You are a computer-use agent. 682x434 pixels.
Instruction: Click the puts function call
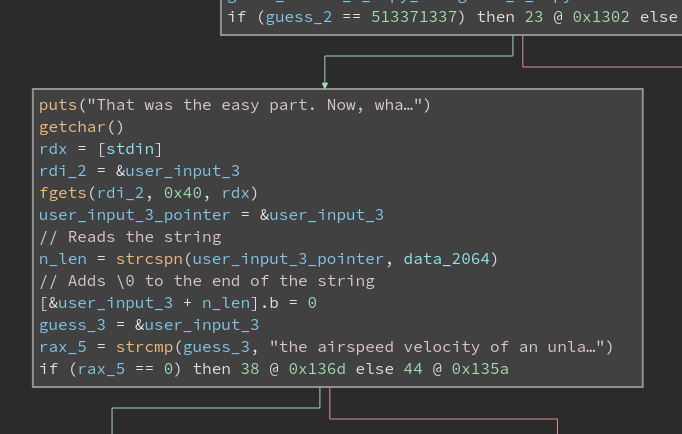58,105
